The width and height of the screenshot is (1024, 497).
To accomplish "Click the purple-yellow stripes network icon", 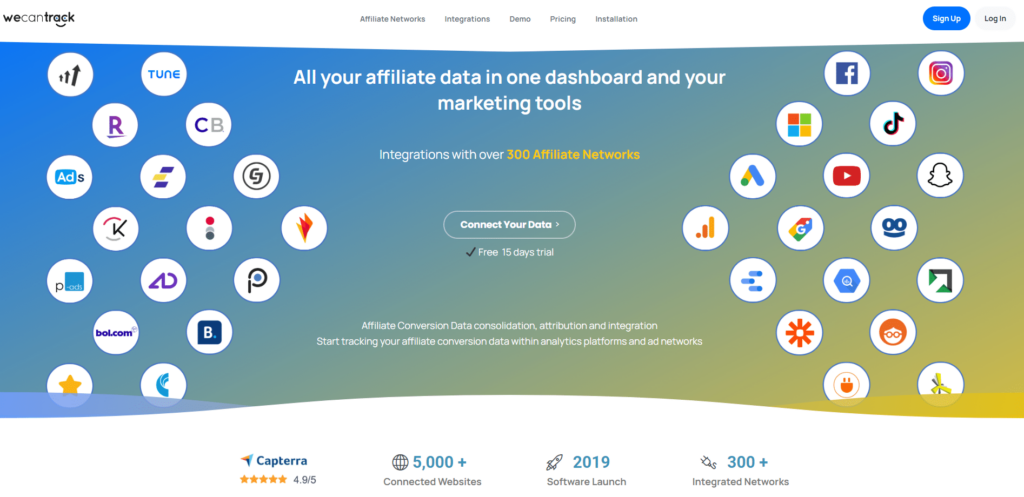I will pyautogui.click(x=163, y=177).
